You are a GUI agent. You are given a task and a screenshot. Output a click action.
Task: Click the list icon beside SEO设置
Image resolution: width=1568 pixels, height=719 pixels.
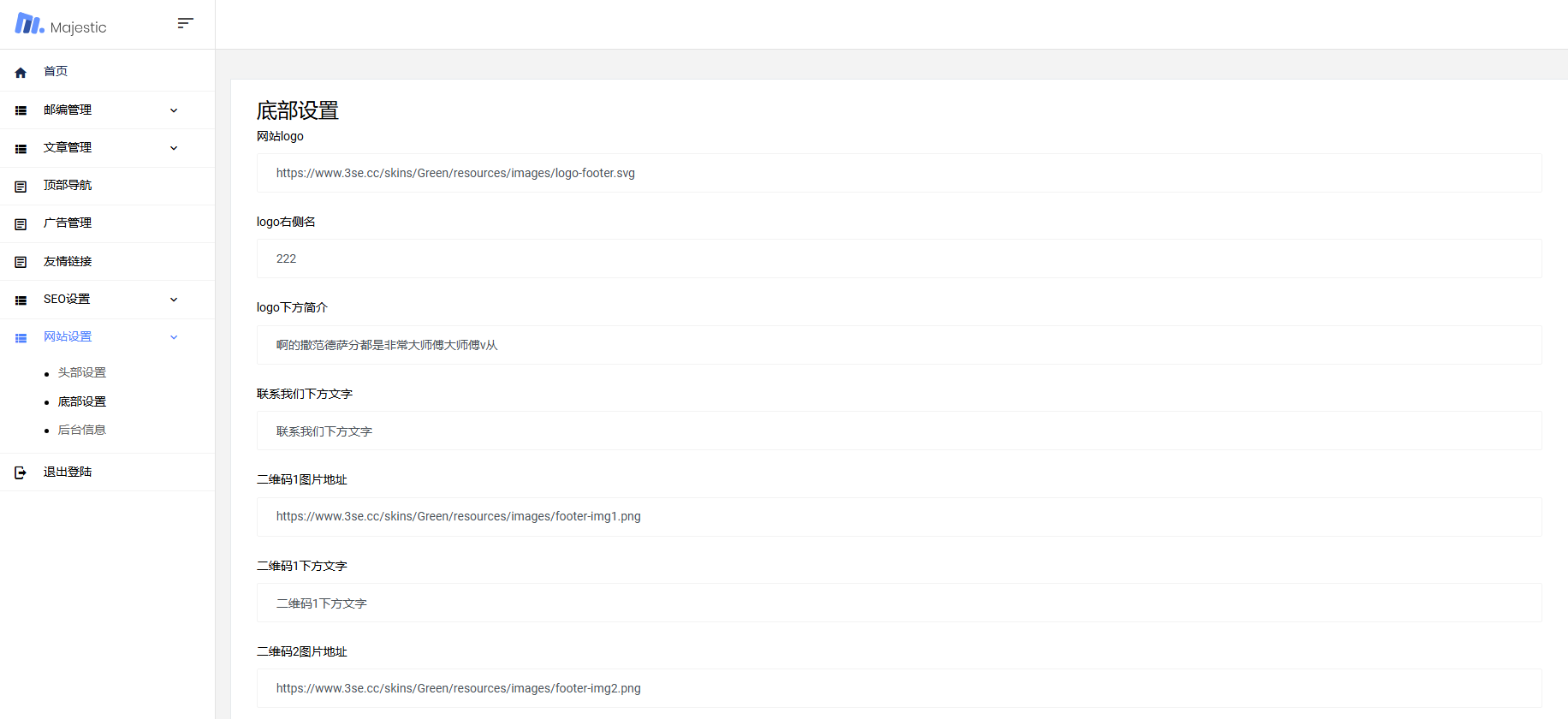click(21, 300)
